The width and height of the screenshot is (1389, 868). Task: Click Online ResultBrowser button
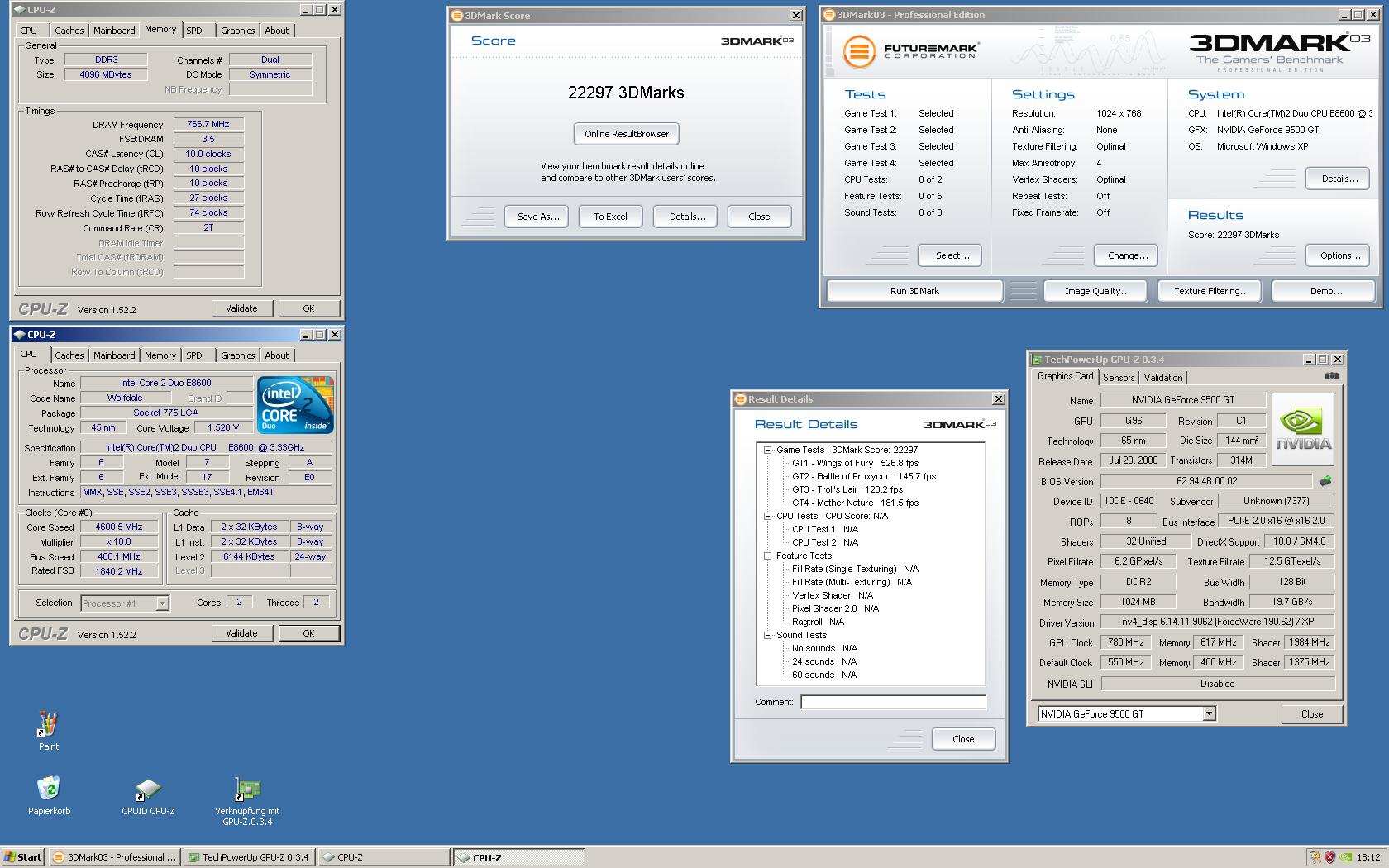(627, 134)
